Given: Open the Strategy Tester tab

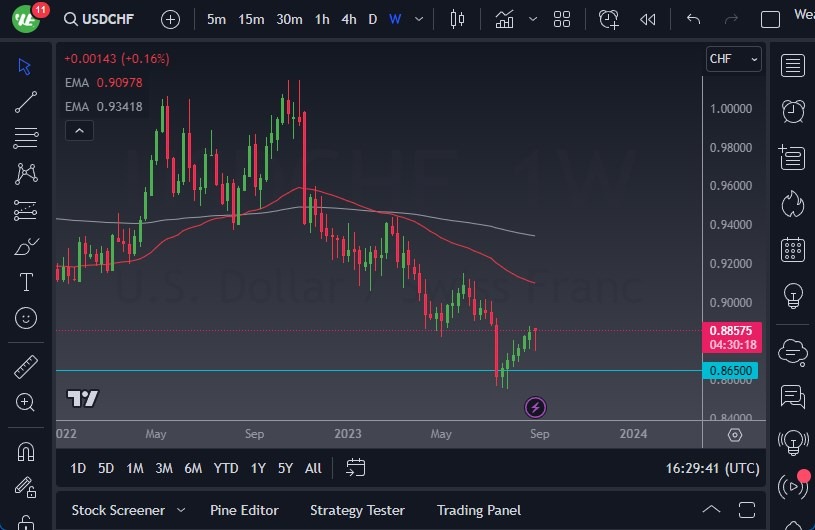Looking at the screenshot, I should tap(357, 510).
